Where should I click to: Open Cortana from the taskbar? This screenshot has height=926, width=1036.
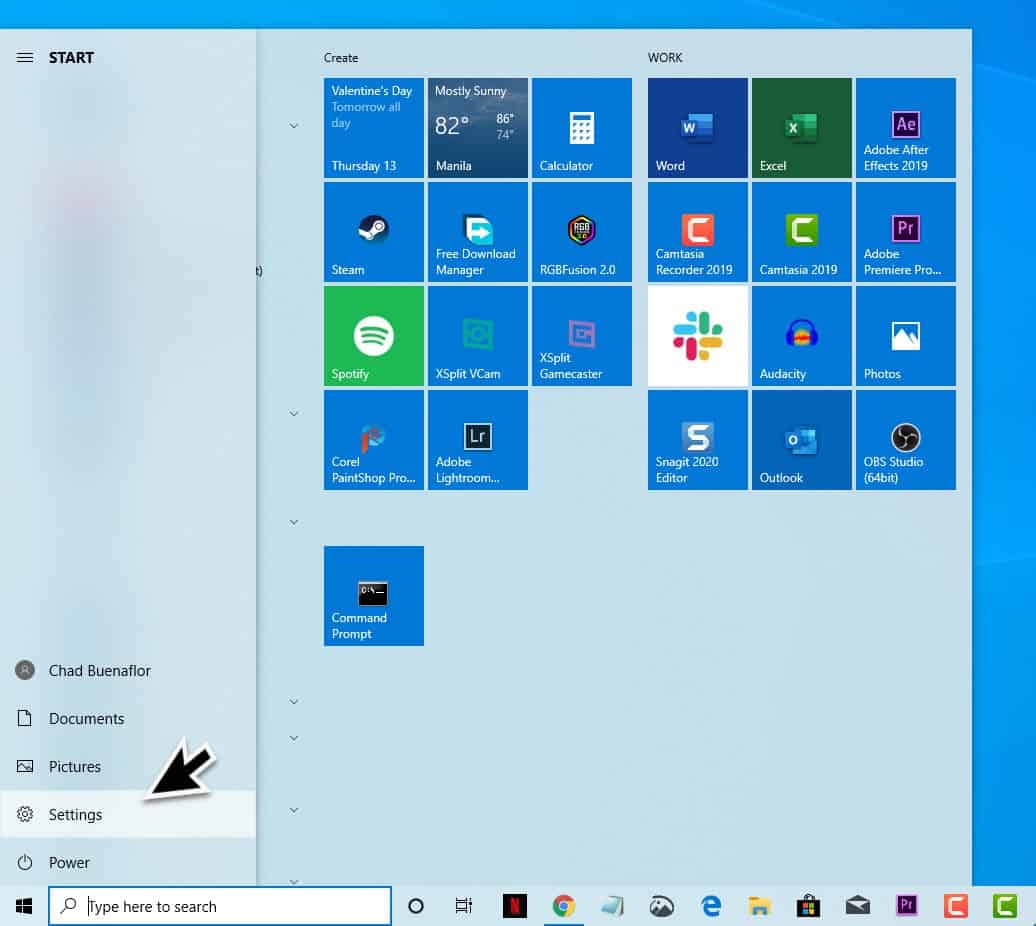pyautogui.click(x=416, y=906)
